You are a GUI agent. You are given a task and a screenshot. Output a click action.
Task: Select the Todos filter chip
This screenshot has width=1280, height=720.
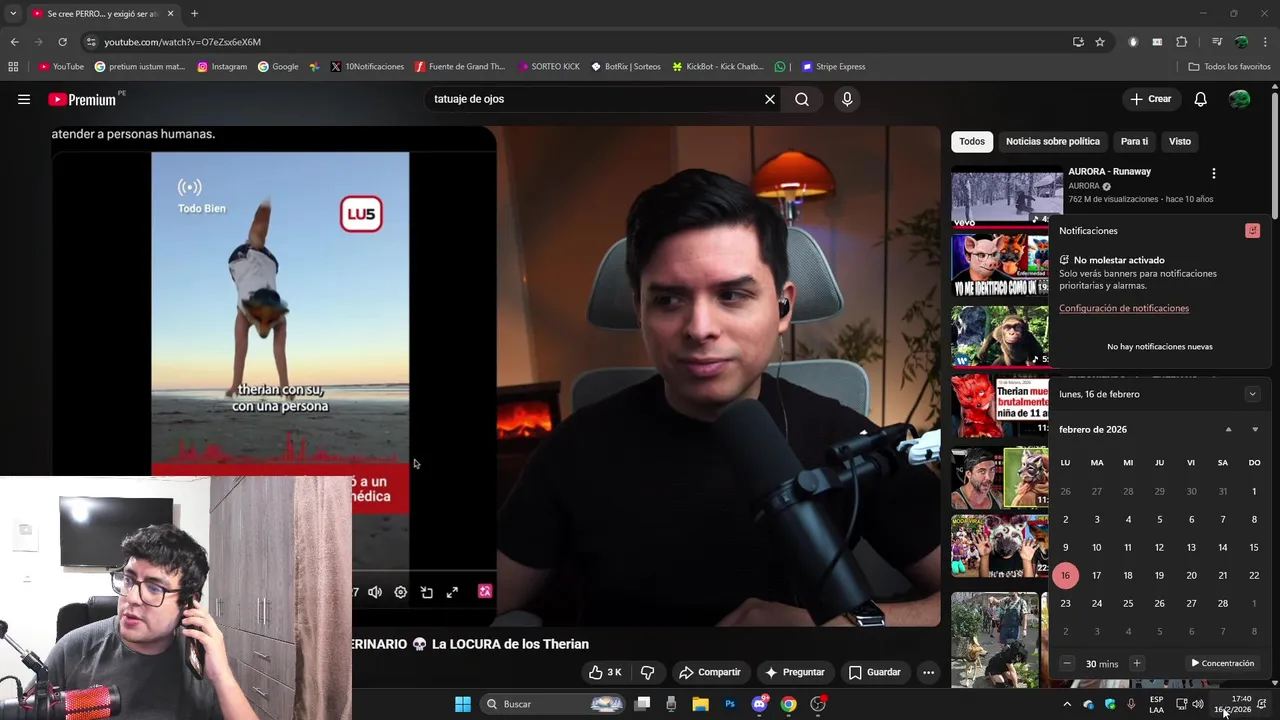[x=972, y=141]
